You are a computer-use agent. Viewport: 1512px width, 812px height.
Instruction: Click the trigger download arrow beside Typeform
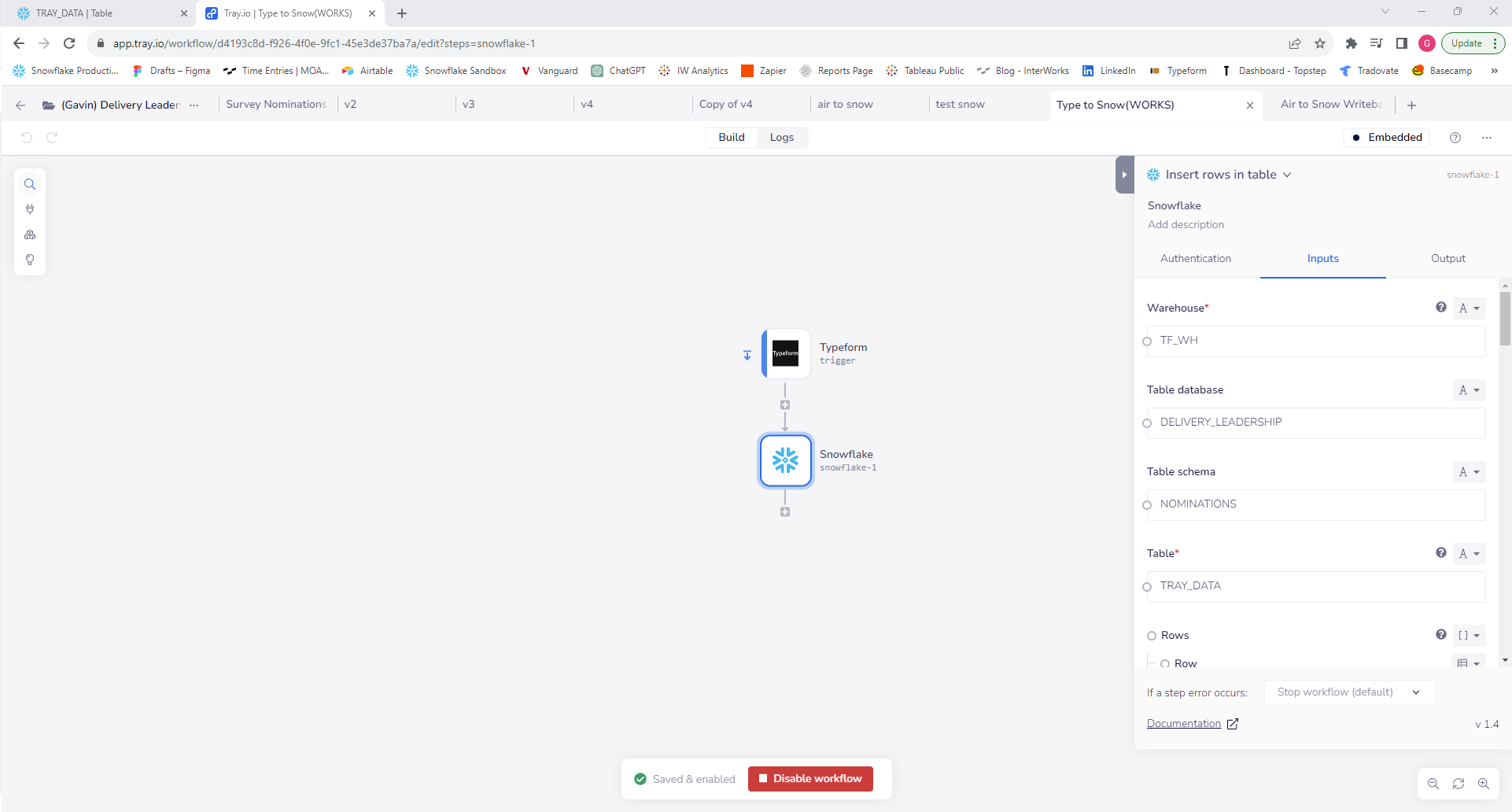click(x=747, y=356)
